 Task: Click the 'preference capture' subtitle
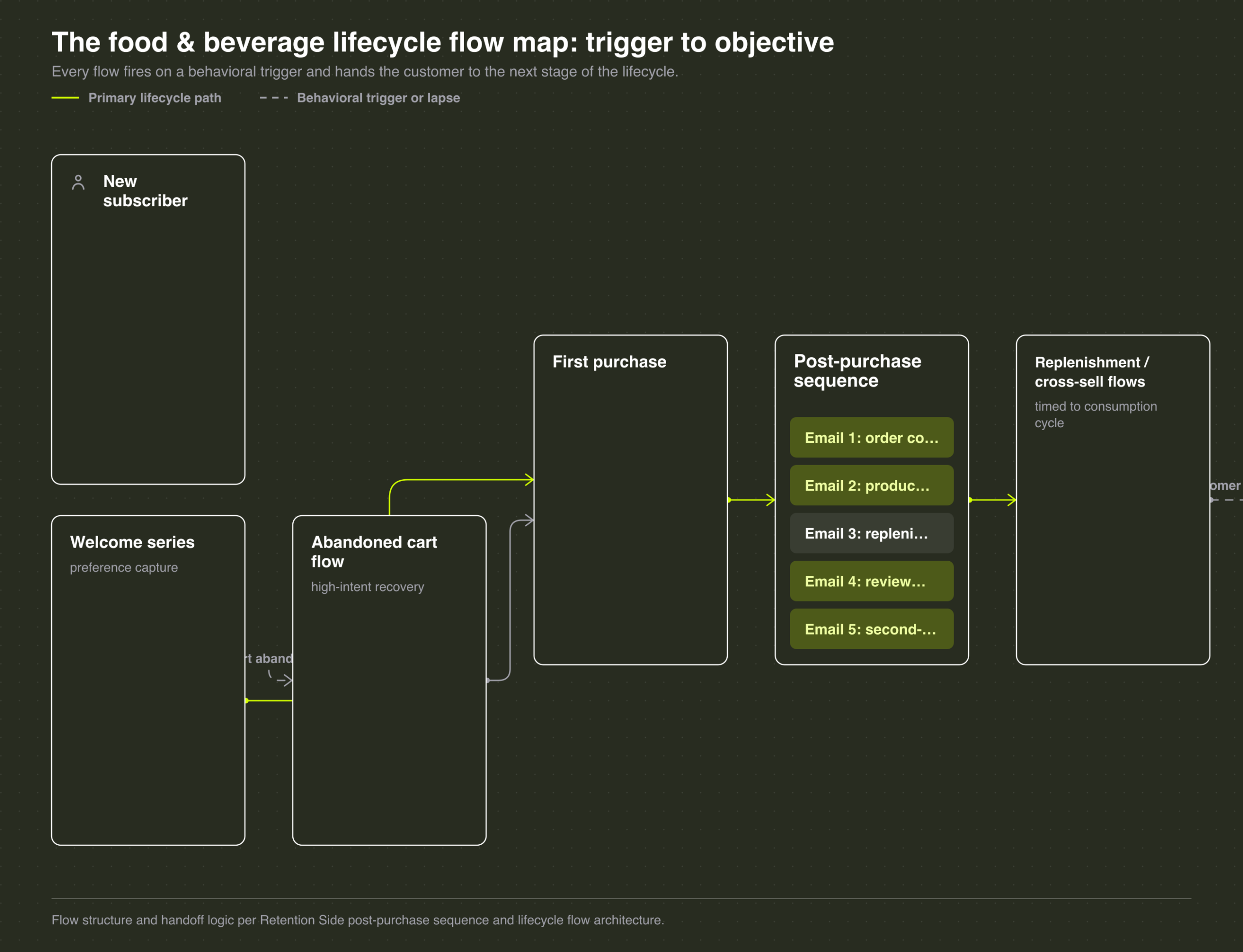[x=123, y=567]
